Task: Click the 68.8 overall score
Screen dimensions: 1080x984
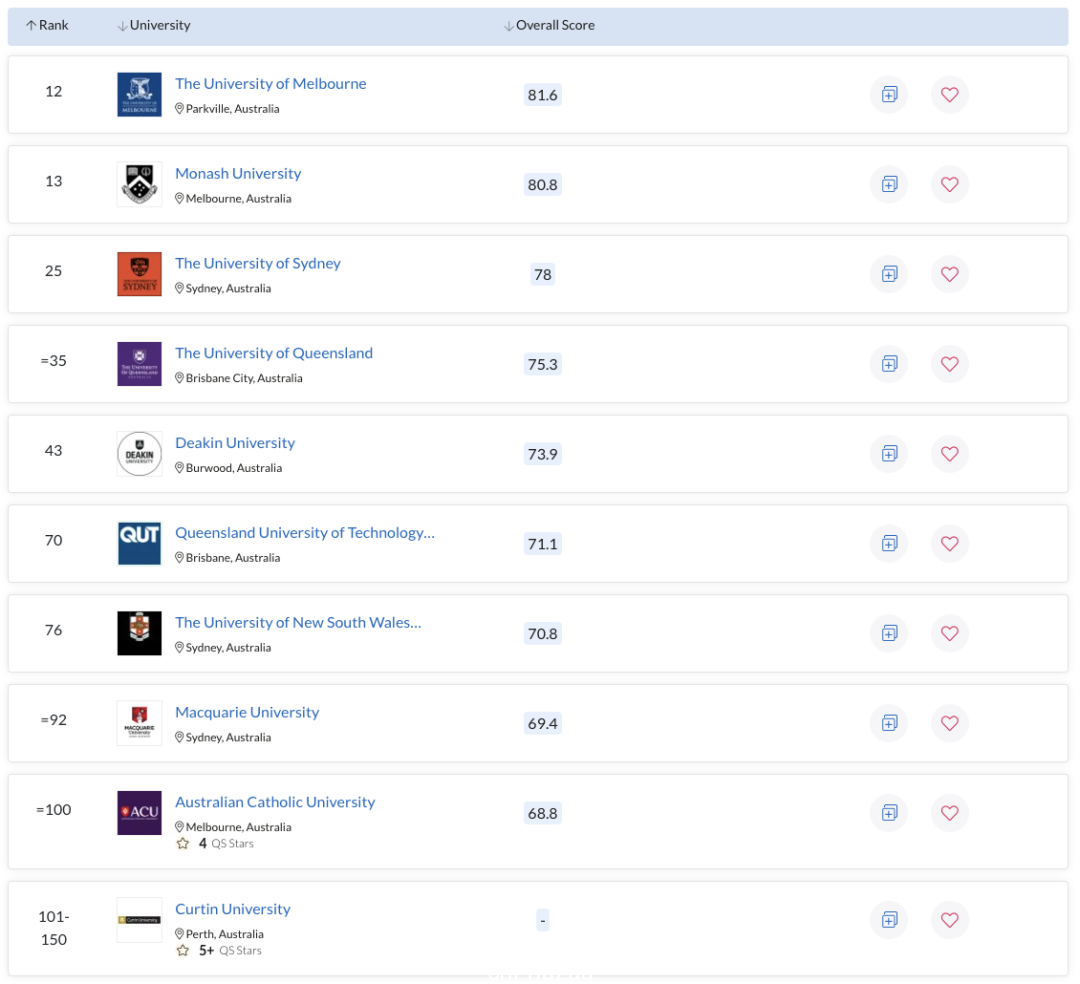Action: 543,813
